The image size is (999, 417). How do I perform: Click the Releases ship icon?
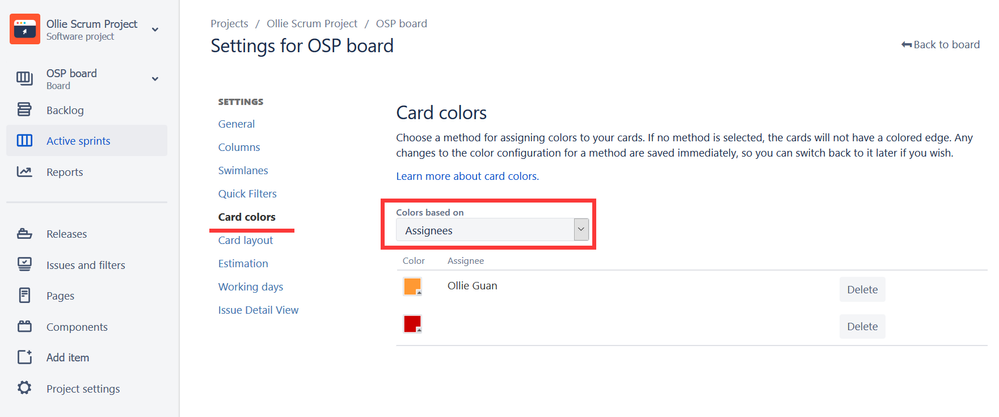25,234
